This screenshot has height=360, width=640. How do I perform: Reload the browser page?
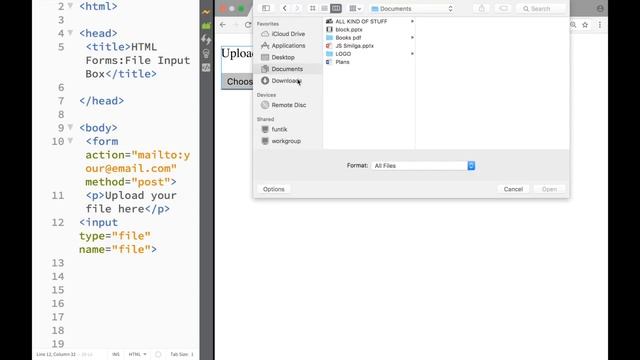click(248, 24)
